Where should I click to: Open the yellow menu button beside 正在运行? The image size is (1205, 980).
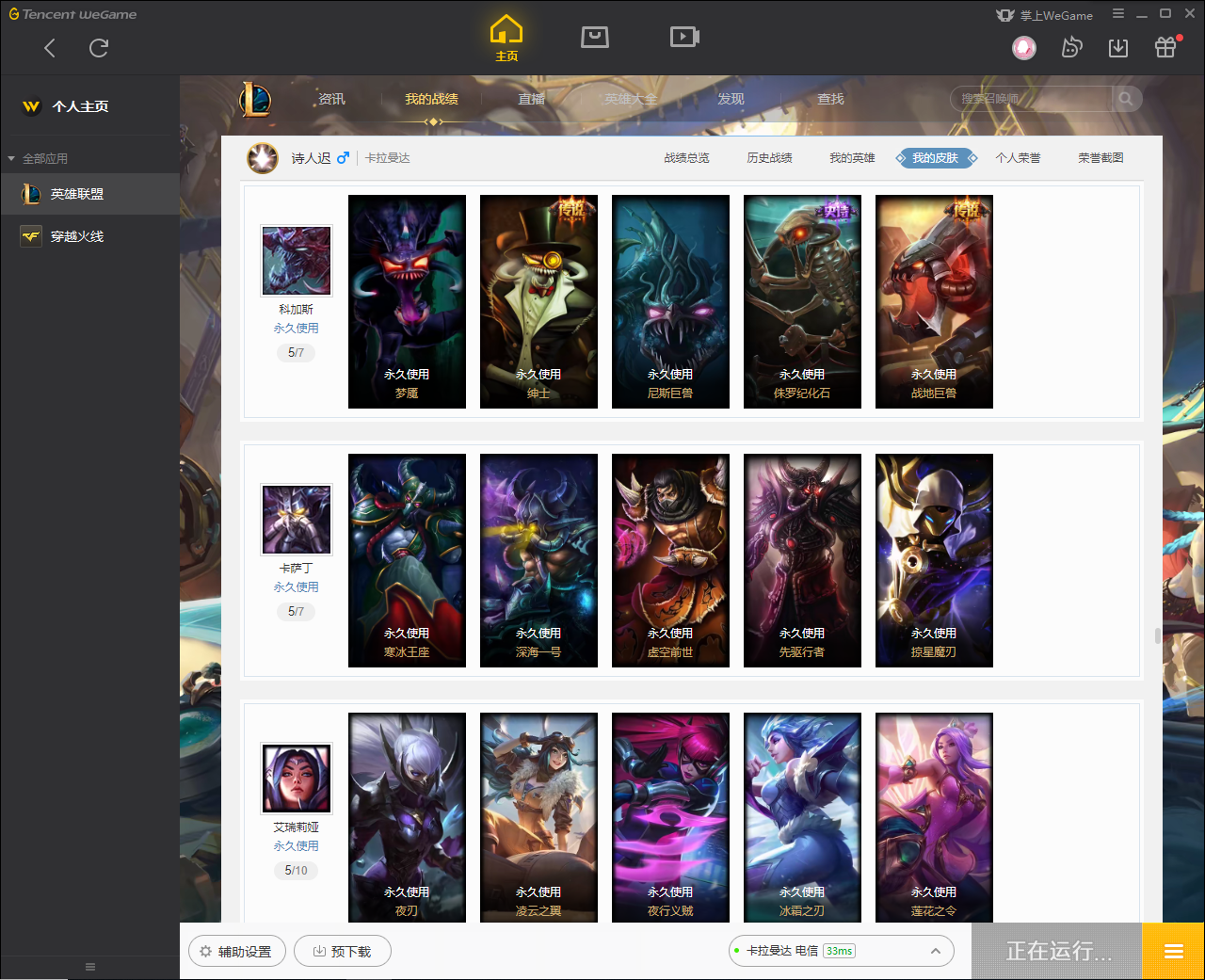pyautogui.click(x=1173, y=951)
